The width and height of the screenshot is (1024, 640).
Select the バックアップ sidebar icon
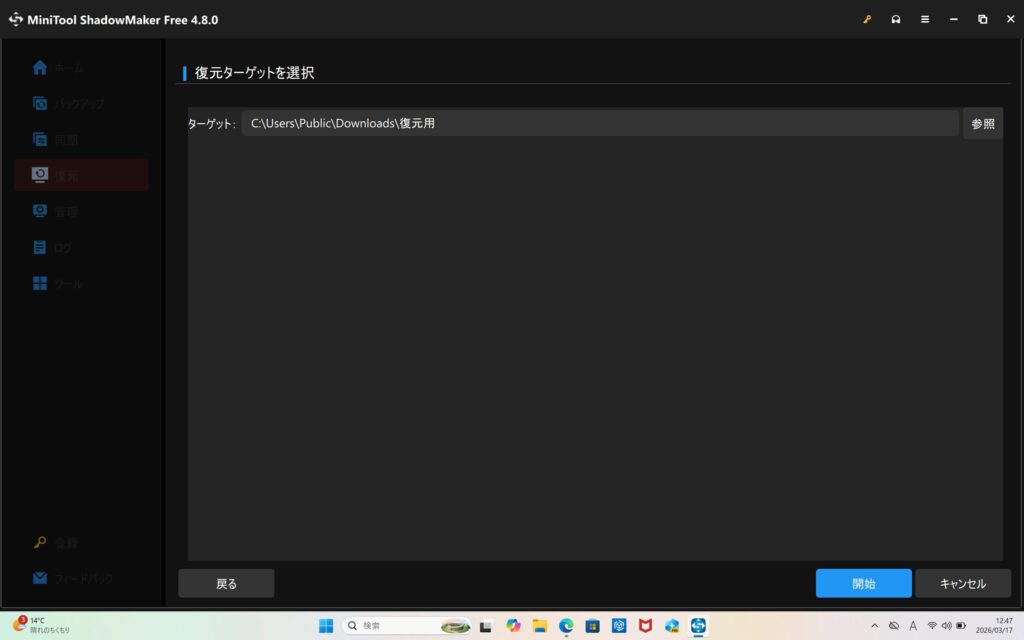coord(40,103)
